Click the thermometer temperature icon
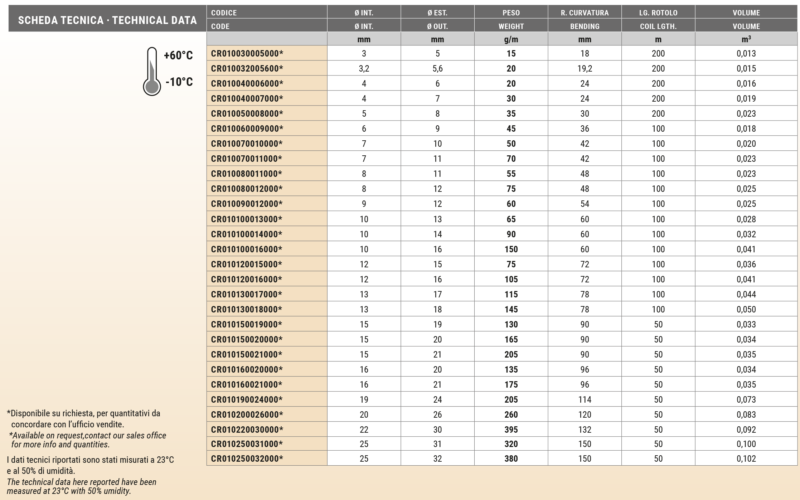The height and width of the screenshot is (500, 800). coord(152,71)
